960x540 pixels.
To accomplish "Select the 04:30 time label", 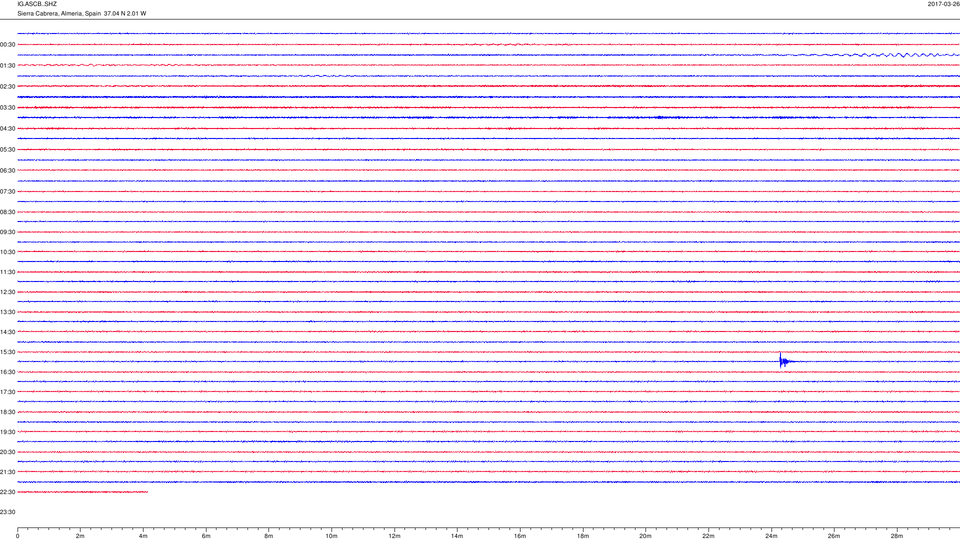I will [x=7, y=129].
